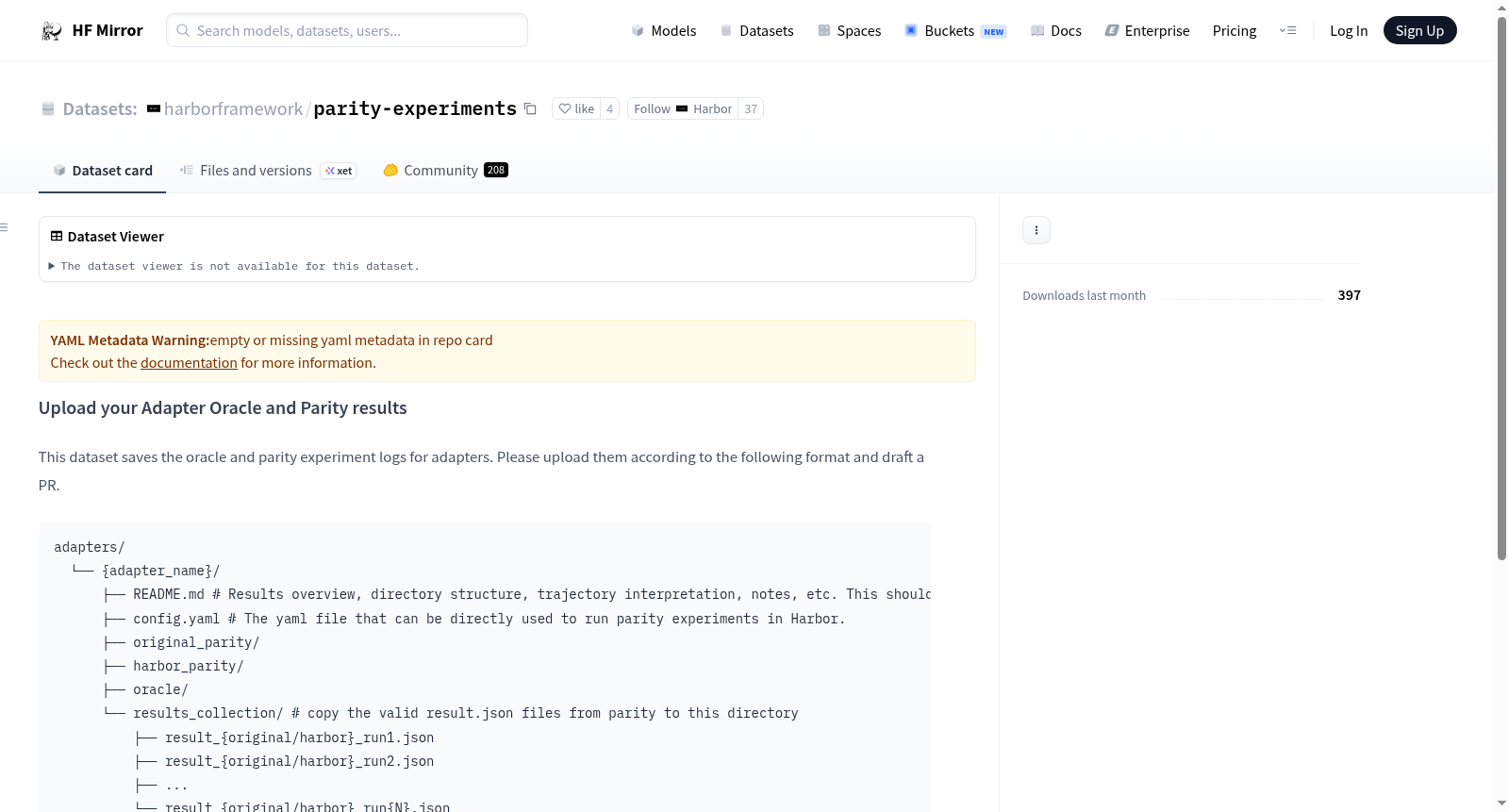The width and height of the screenshot is (1509, 812).
Task: Click the 'Datasets:' breadcrumb link
Action: pos(100,109)
